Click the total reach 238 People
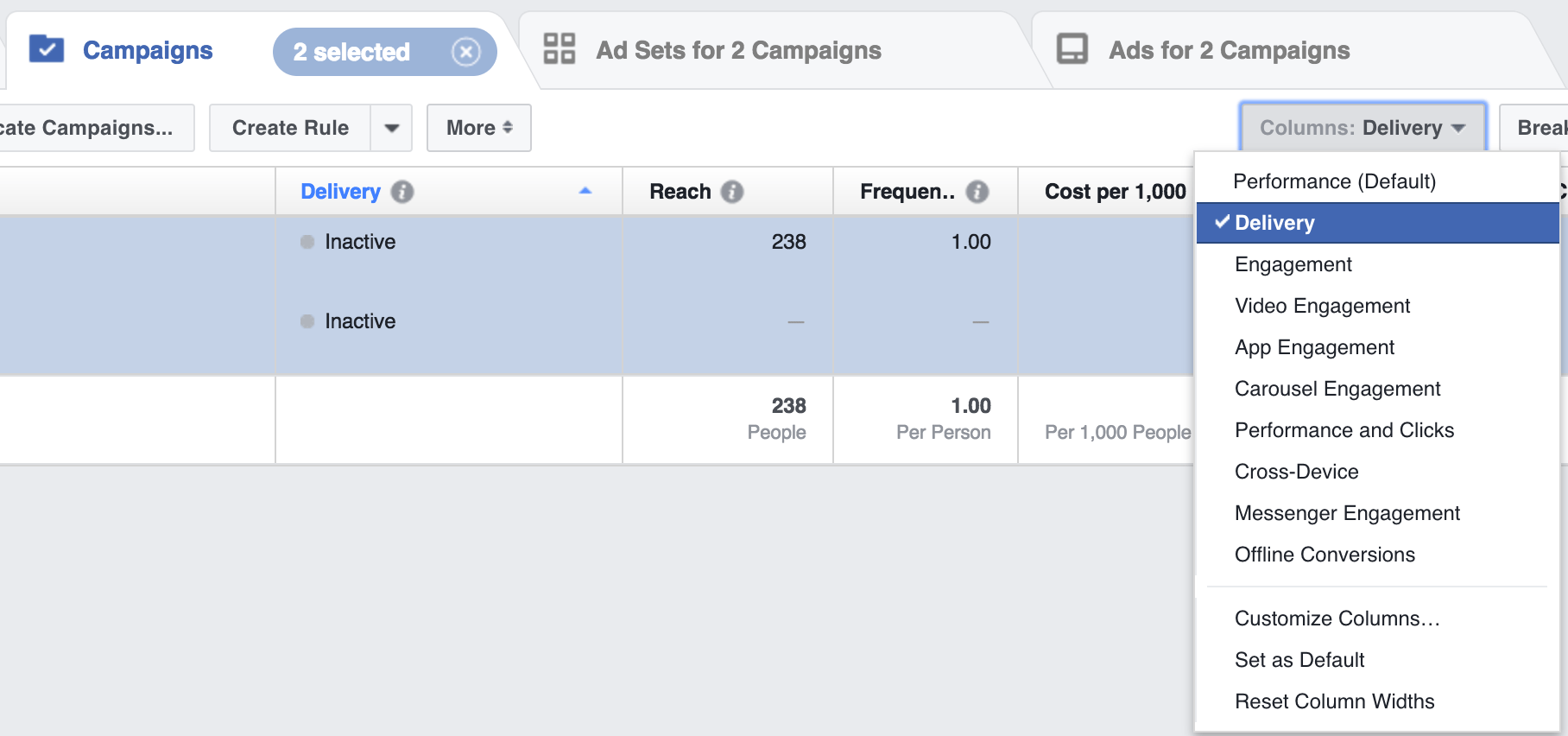 [776, 419]
